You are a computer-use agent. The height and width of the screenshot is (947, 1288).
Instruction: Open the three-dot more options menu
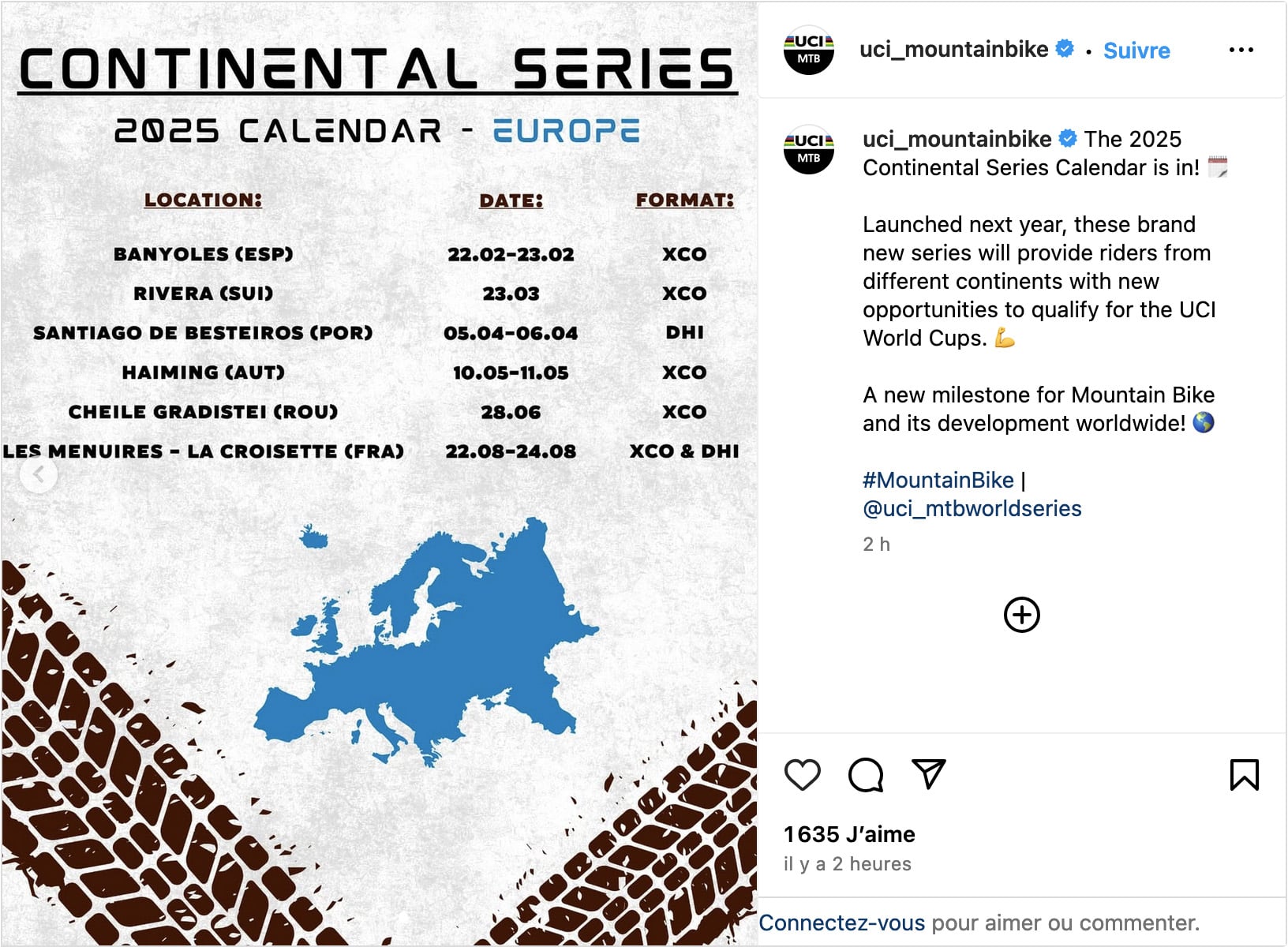click(x=1241, y=50)
